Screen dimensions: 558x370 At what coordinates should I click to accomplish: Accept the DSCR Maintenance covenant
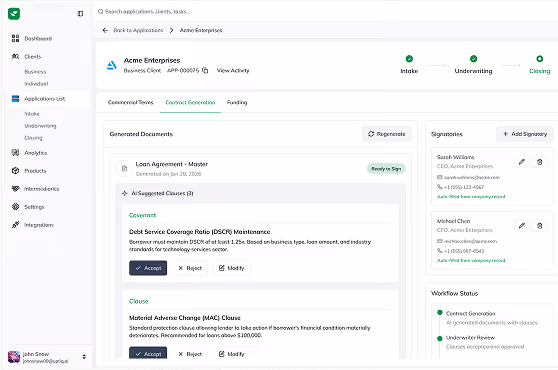point(148,268)
